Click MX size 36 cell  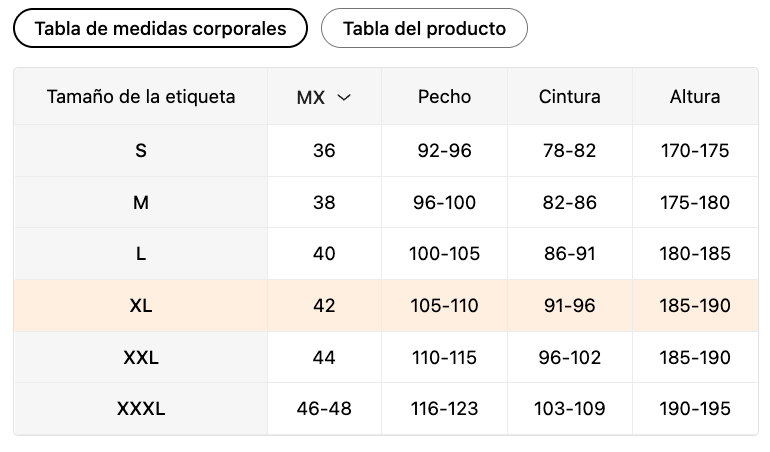[x=324, y=151]
